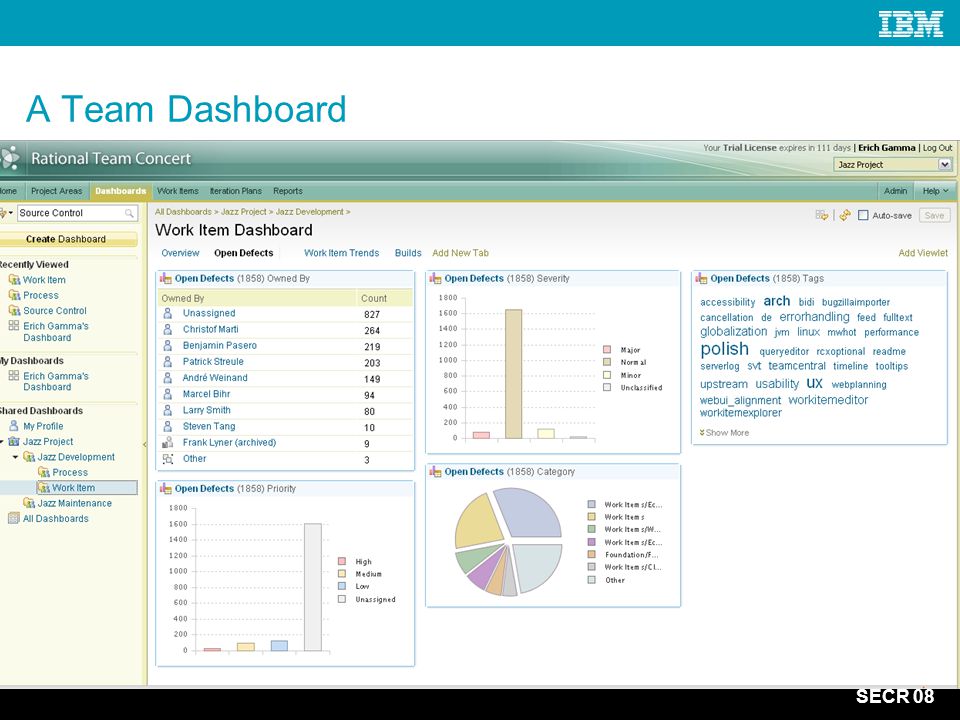This screenshot has width=960, height=720.
Task: Open the Reports menu
Action: click(288, 191)
